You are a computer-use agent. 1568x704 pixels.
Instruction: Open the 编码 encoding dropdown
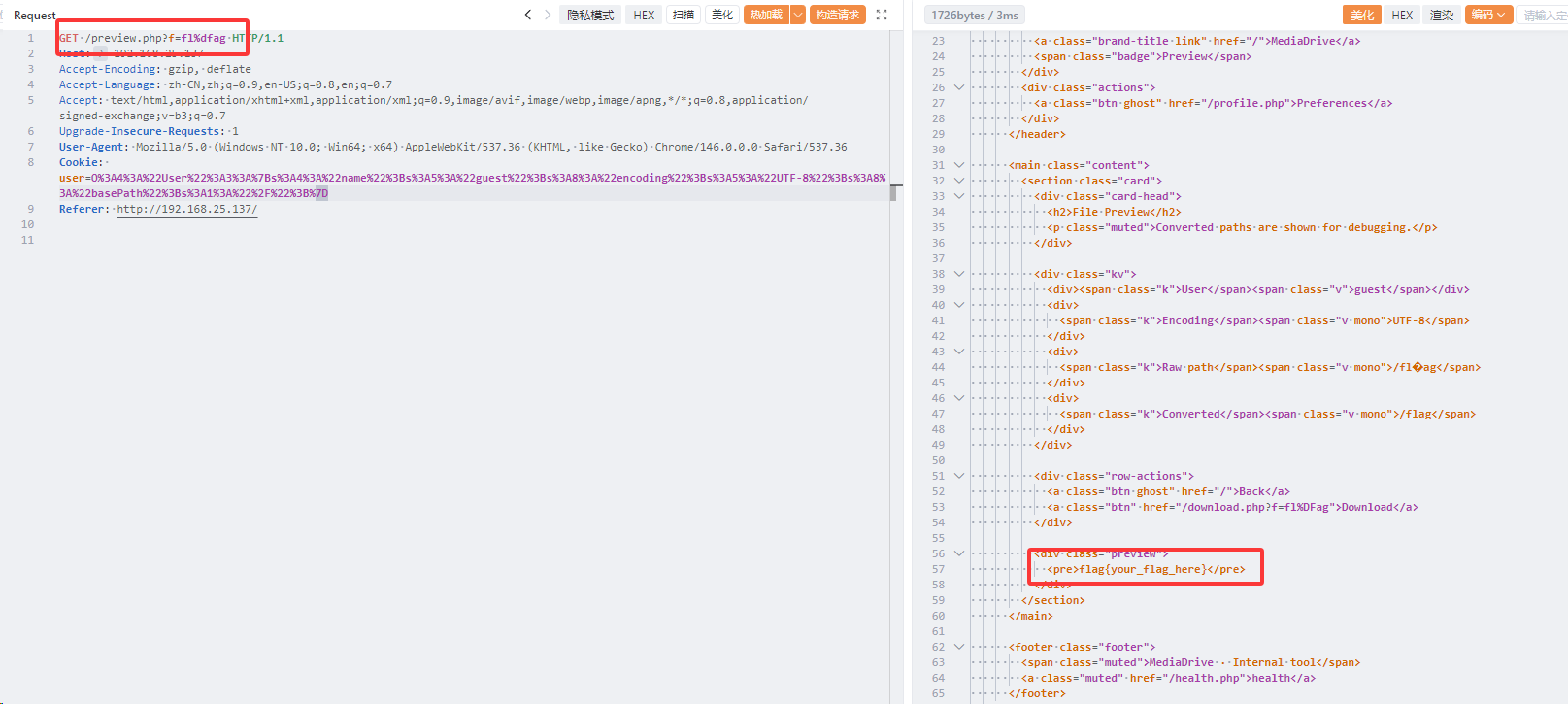coord(1487,15)
